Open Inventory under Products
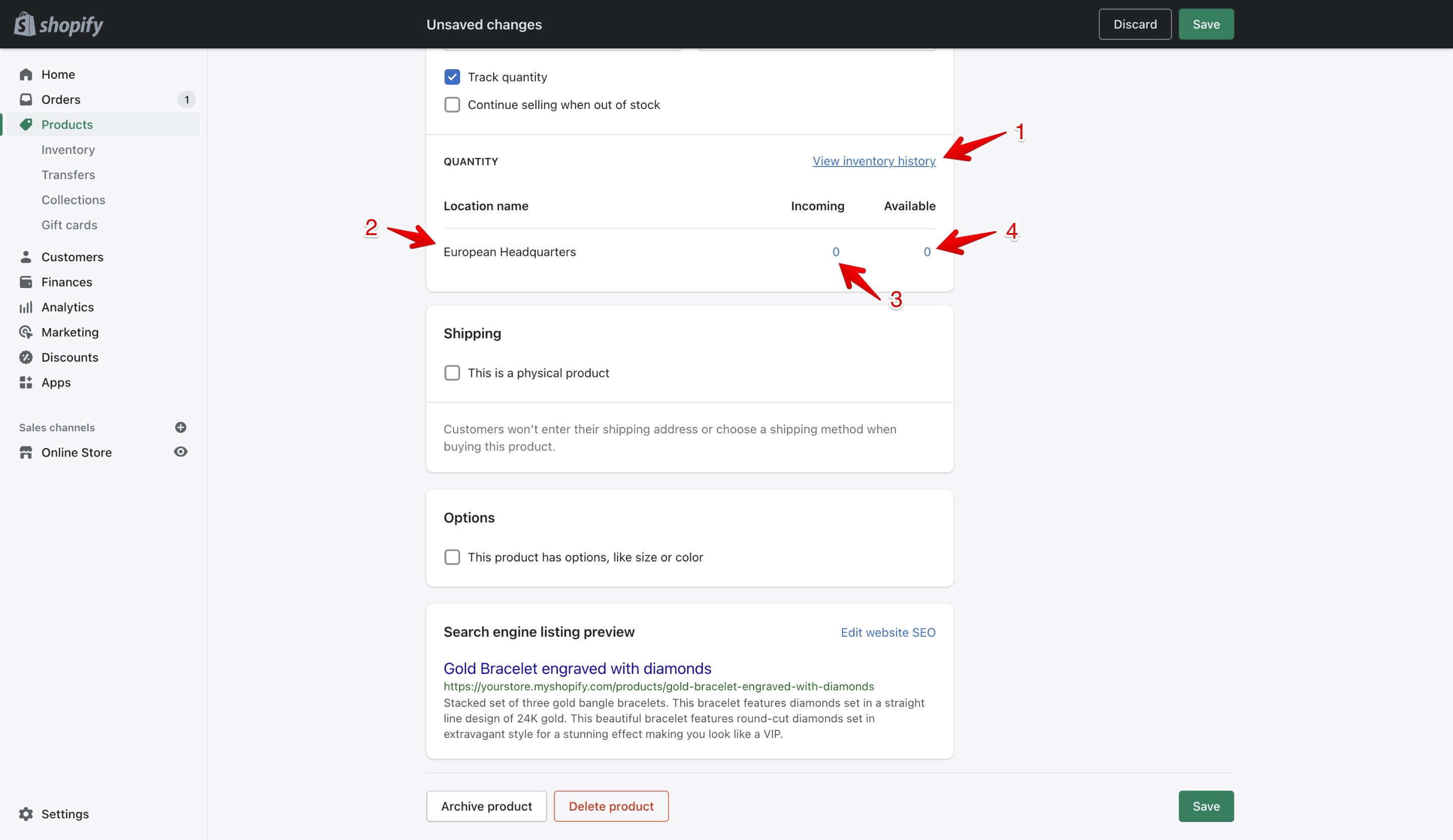1453x840 pixels. coord(68,150)
